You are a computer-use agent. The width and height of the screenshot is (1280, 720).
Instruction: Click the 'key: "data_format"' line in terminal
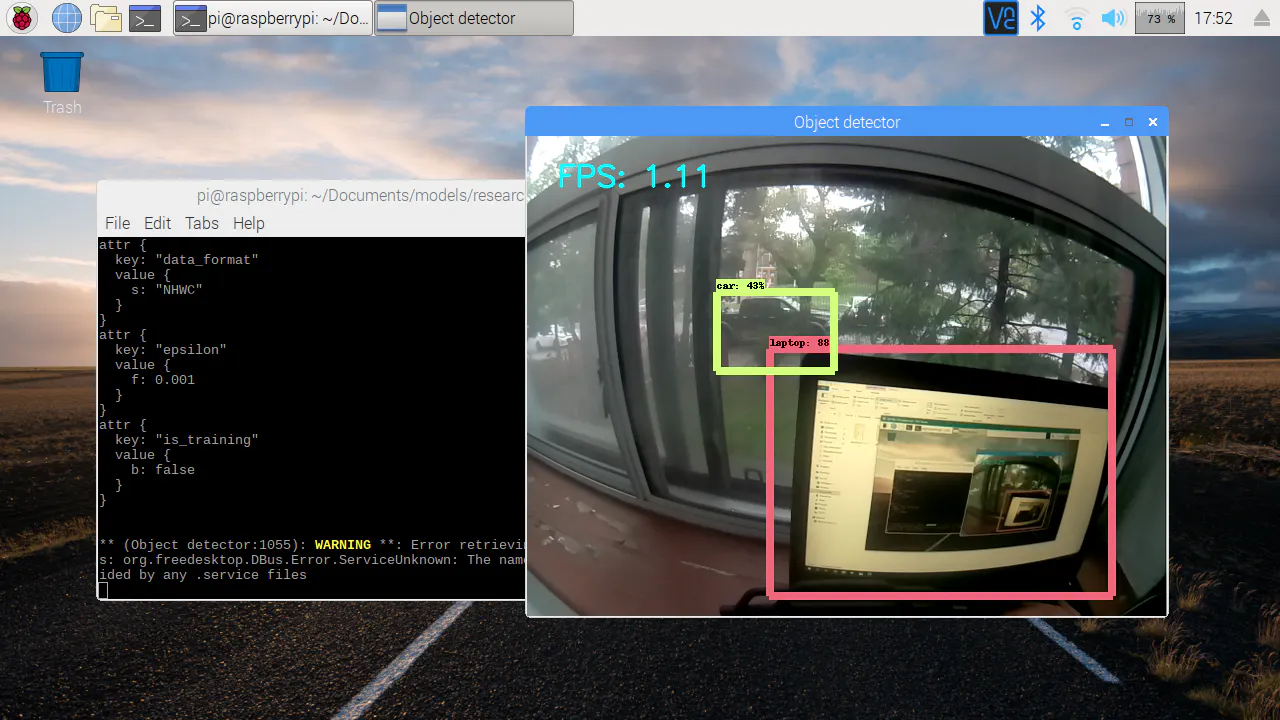coord(186,260)
